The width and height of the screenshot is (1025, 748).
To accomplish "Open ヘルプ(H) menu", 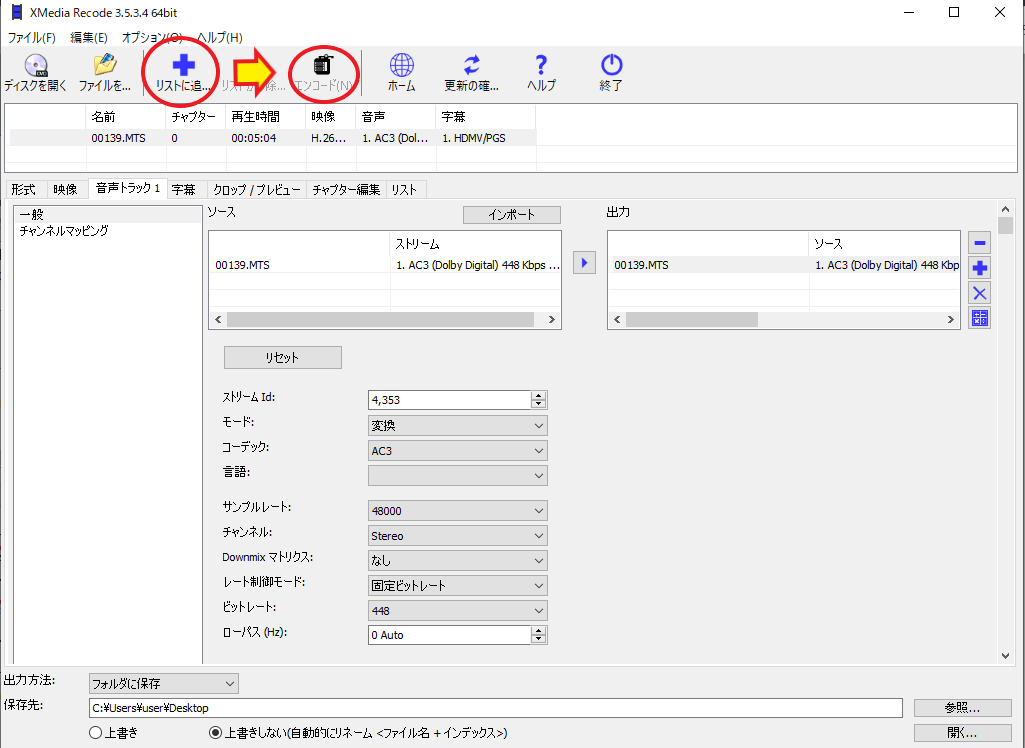I will click(x=220, y=37).
